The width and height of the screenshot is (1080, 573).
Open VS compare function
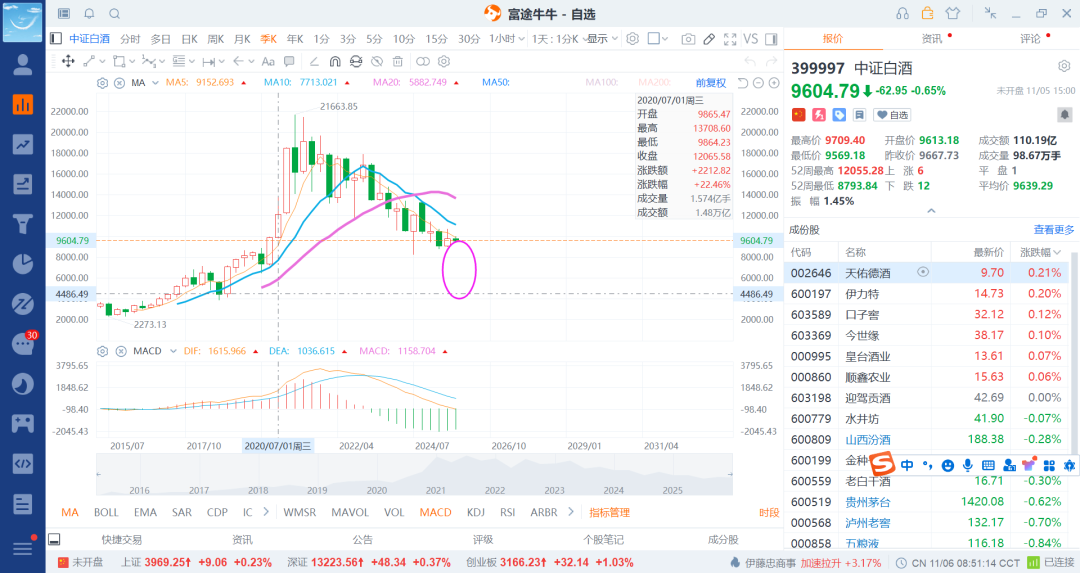pos(750,39)
